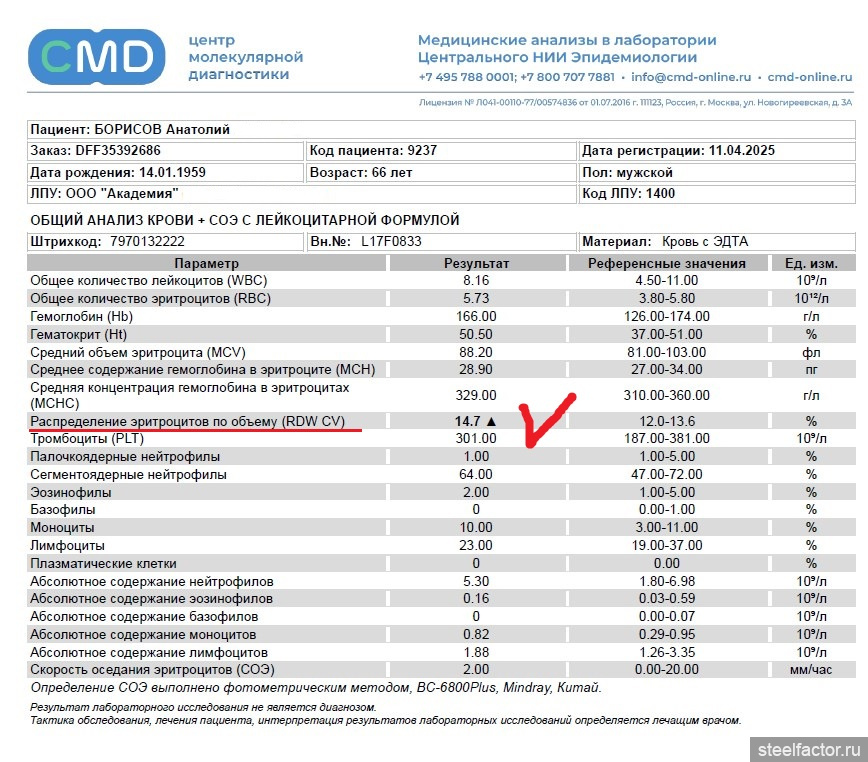Select "Дата регистрации: 11.04.2025" cell

pos(717,151)
